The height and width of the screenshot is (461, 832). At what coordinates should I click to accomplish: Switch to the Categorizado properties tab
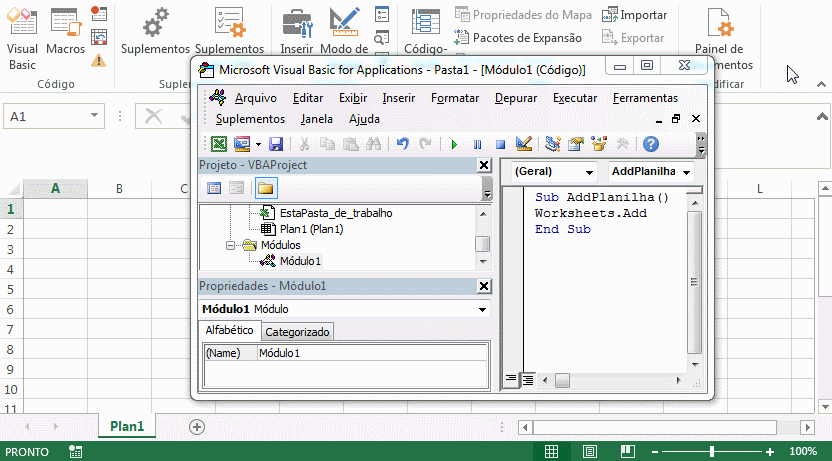pos(298,332)
